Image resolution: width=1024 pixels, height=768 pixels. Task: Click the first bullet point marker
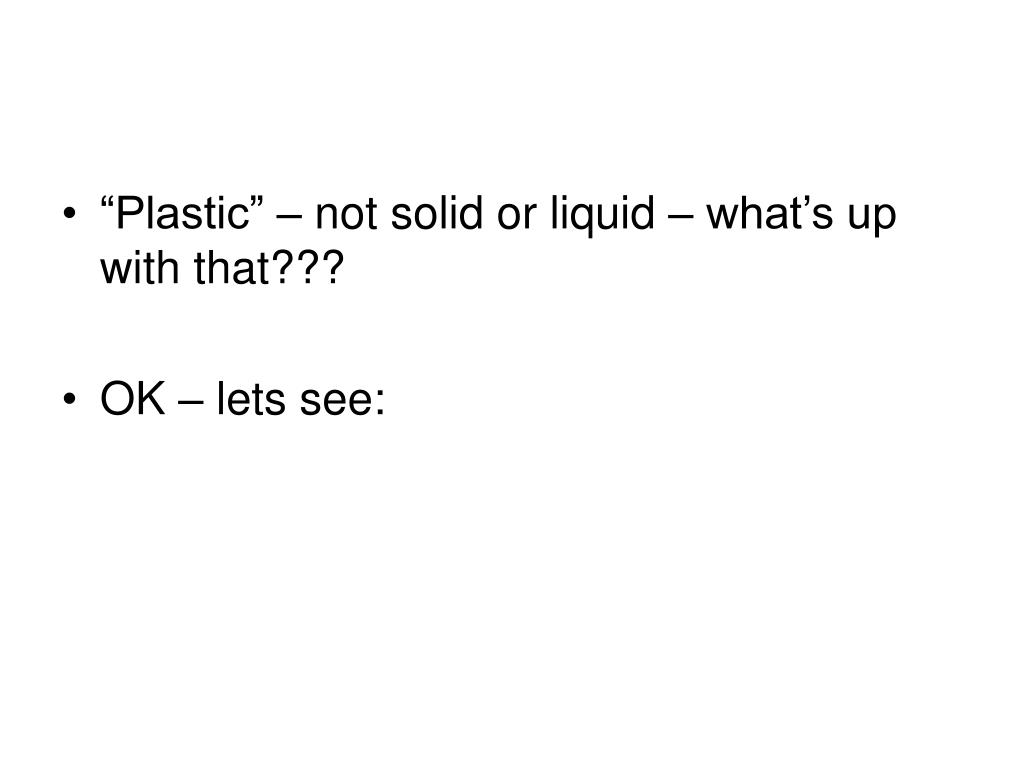70,214
